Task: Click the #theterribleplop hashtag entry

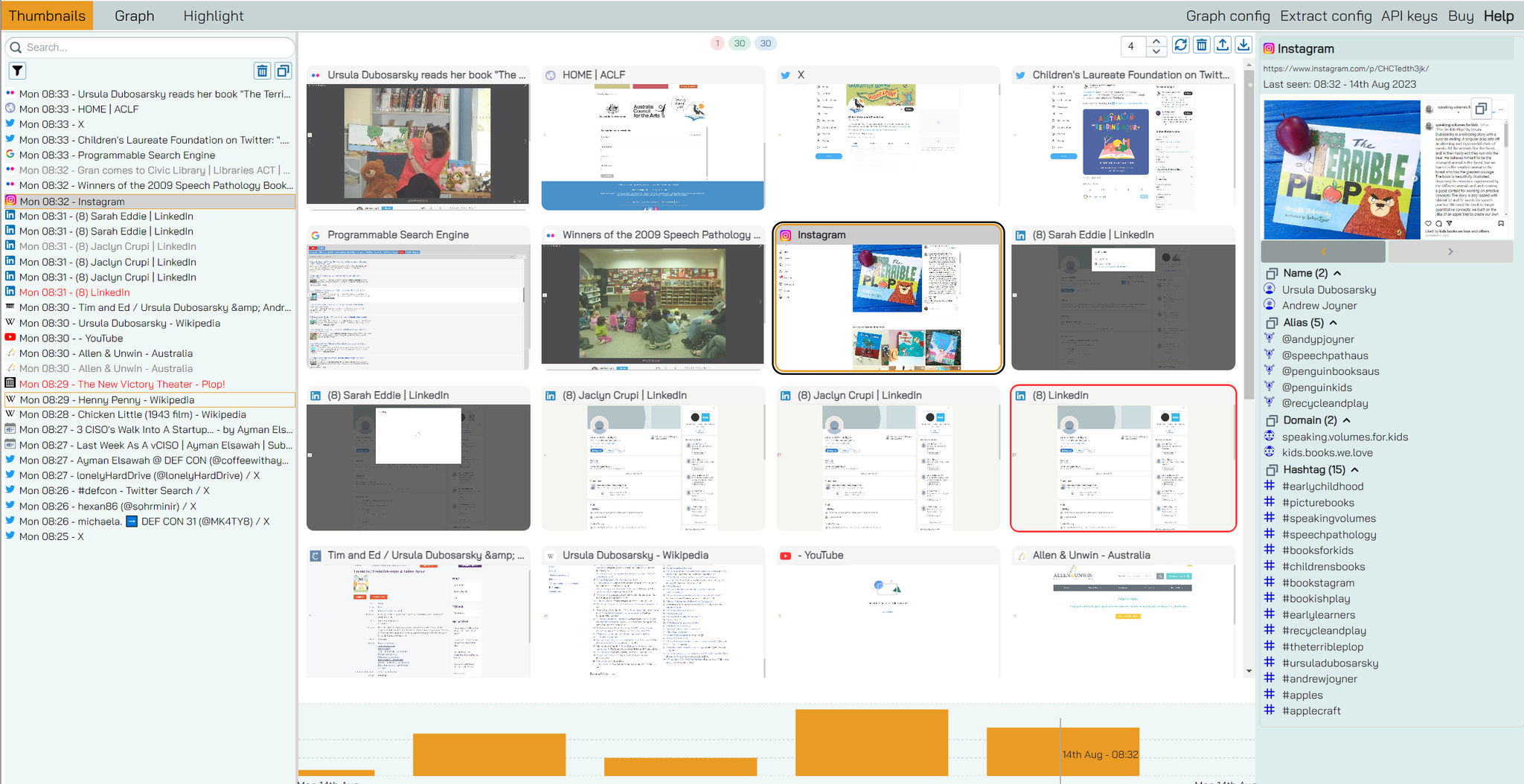Action: coord(1323,647)
